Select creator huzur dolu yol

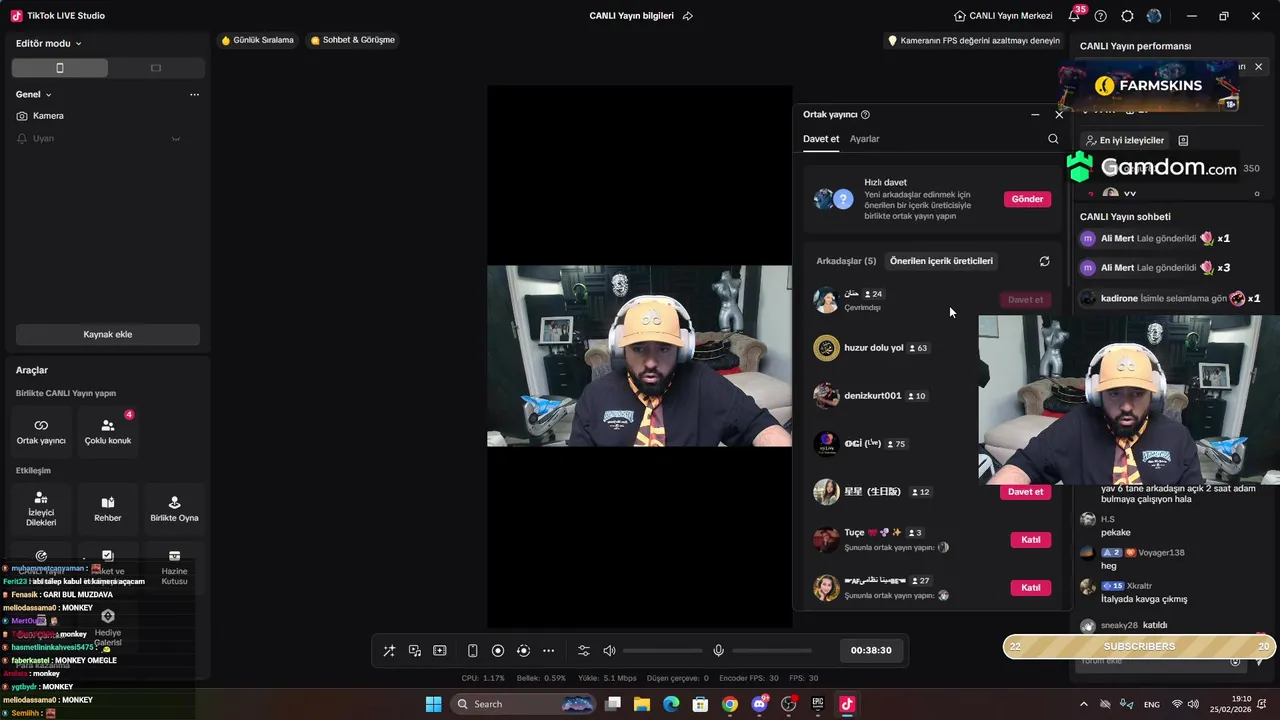[873, 348]
